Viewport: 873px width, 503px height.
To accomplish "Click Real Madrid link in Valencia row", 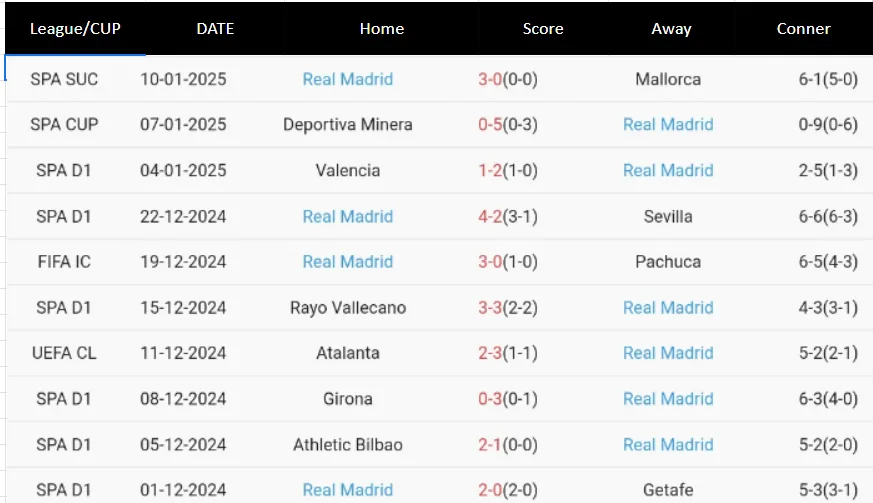I will coord(668,170).
